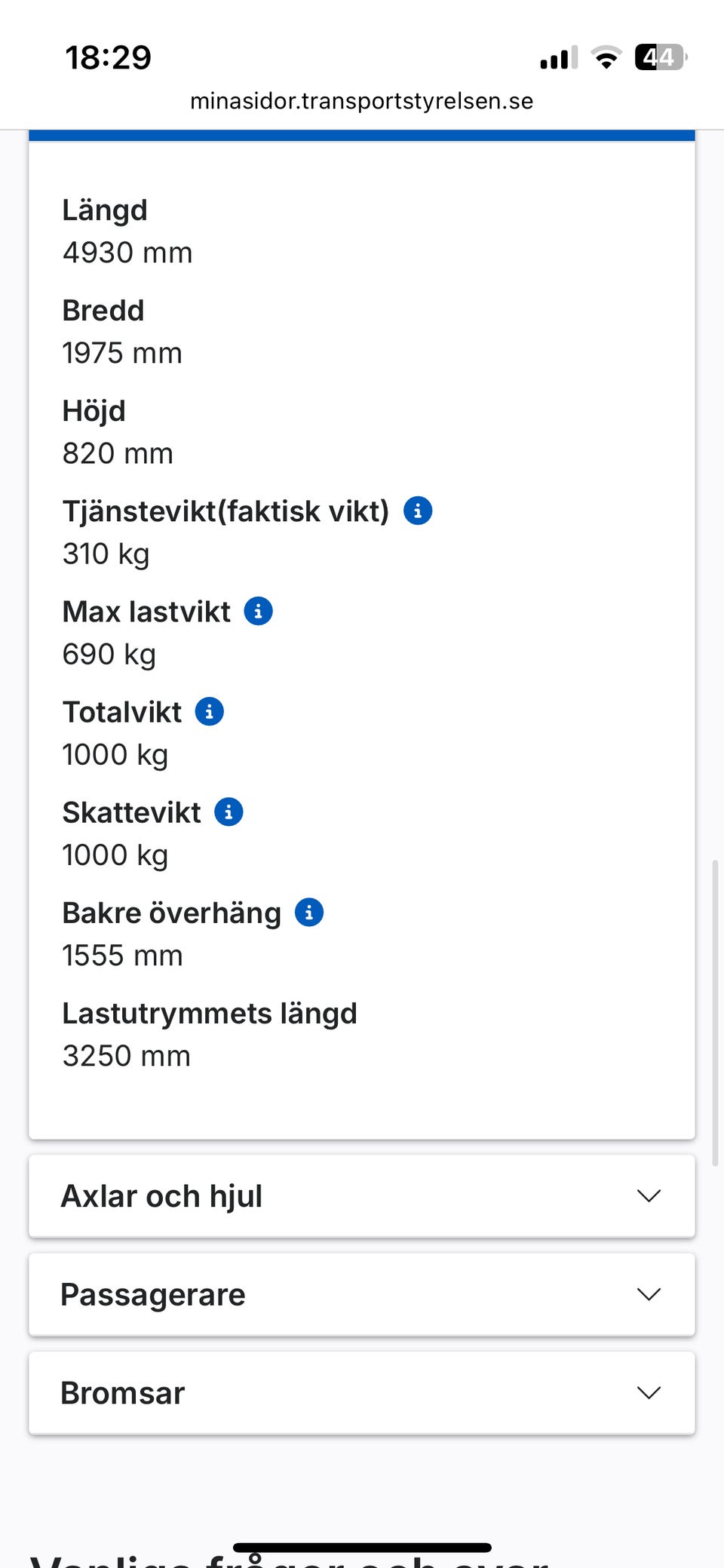Viewport: 724px width, 1568px height.
Task: Tap the battery indicator icon
Action: [661, 57]
